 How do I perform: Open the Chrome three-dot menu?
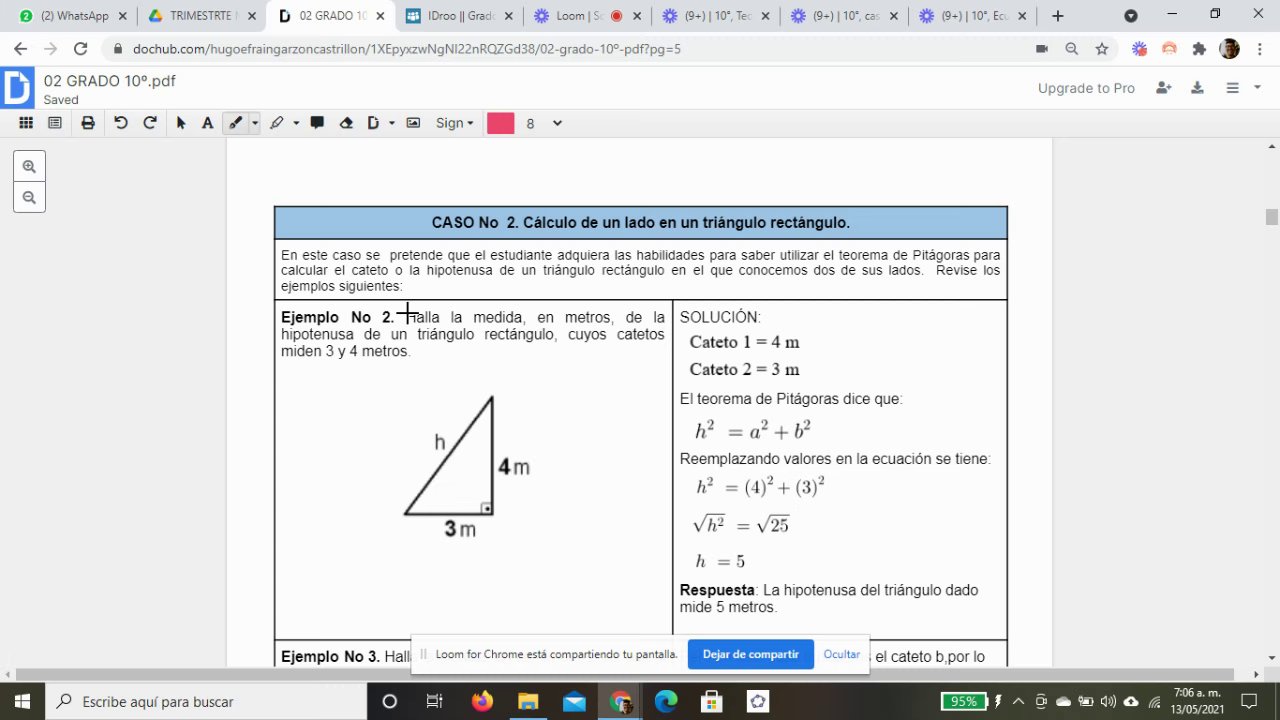pyautogui.click(x=1260, y=48)
